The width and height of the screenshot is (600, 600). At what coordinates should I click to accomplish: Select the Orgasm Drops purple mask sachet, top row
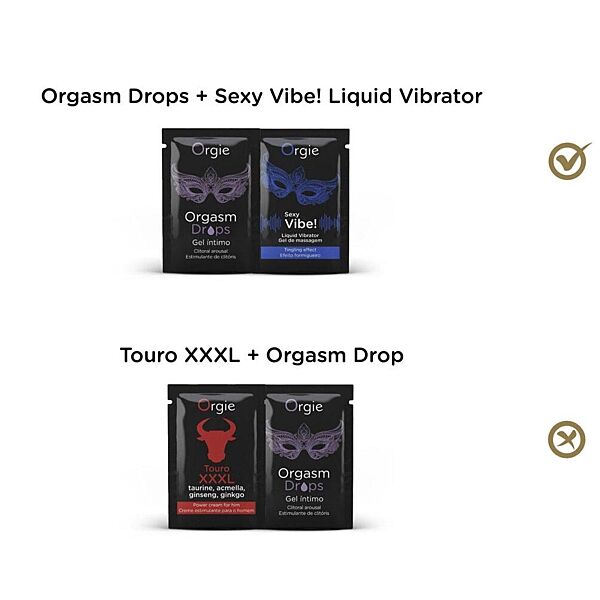click(210, 201)
